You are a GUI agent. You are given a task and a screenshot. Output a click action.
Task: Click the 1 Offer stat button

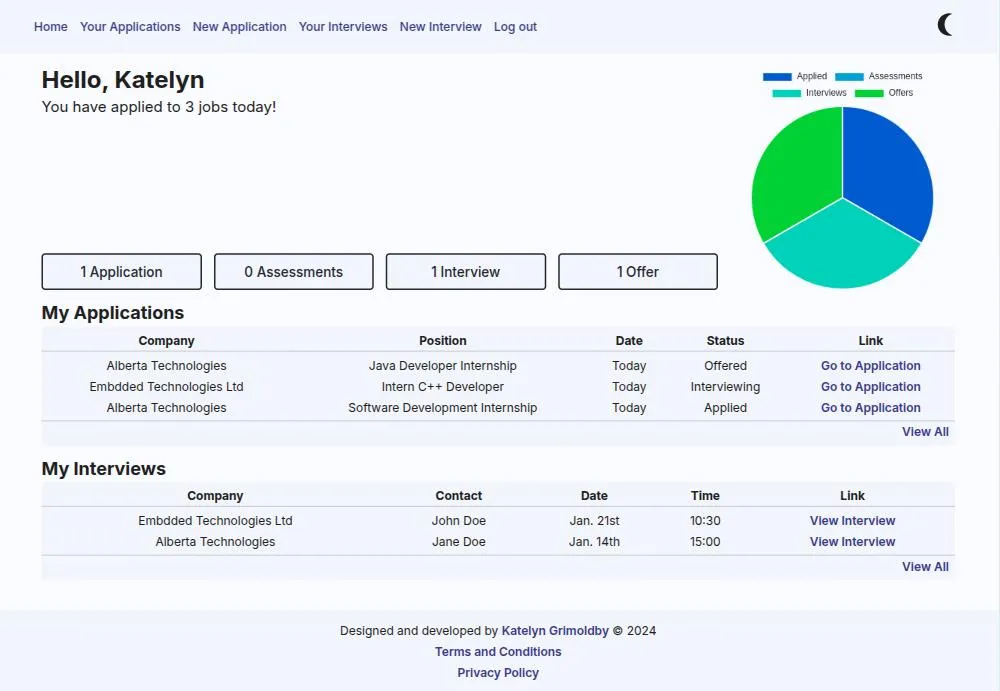[637, 272]
